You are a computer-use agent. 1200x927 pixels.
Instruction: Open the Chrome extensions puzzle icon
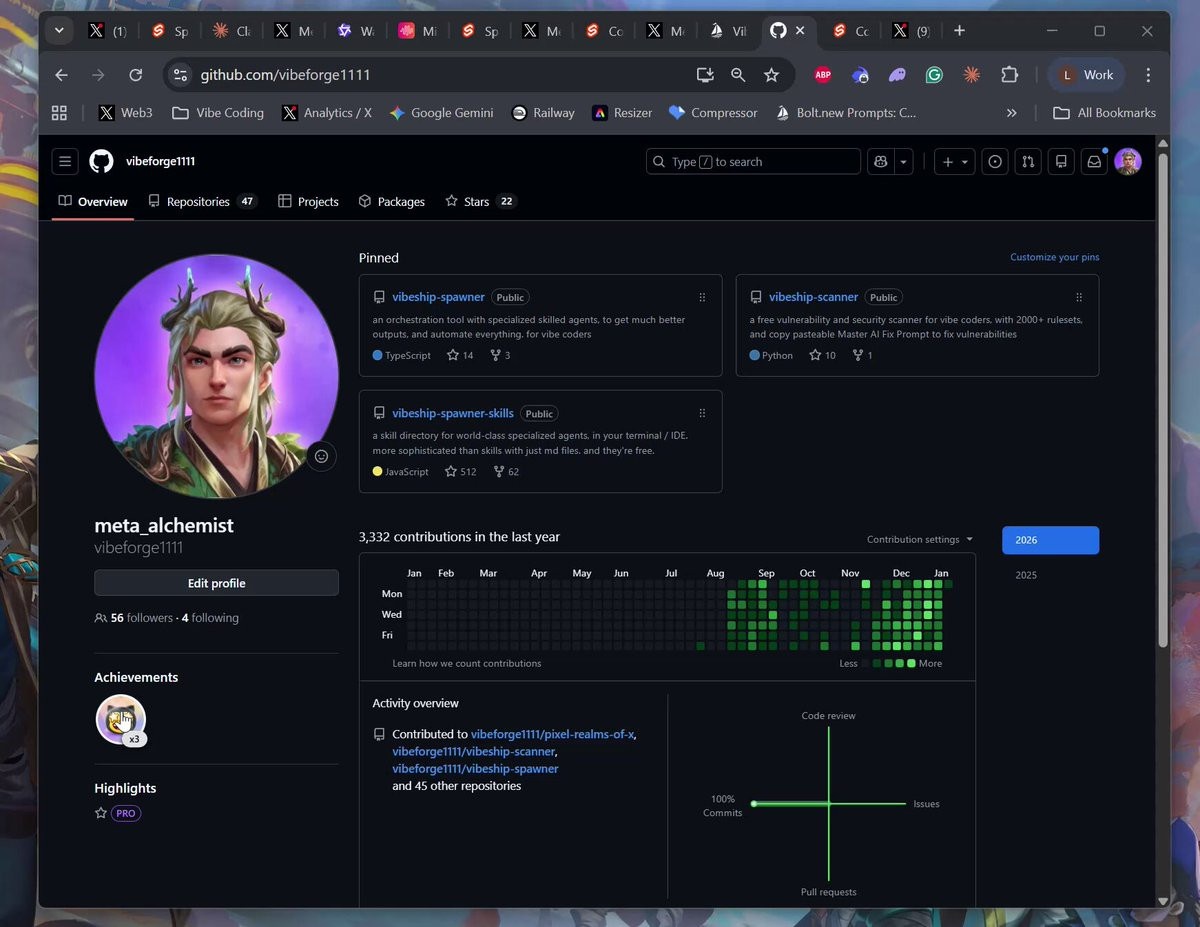[x=1009, y=75]
